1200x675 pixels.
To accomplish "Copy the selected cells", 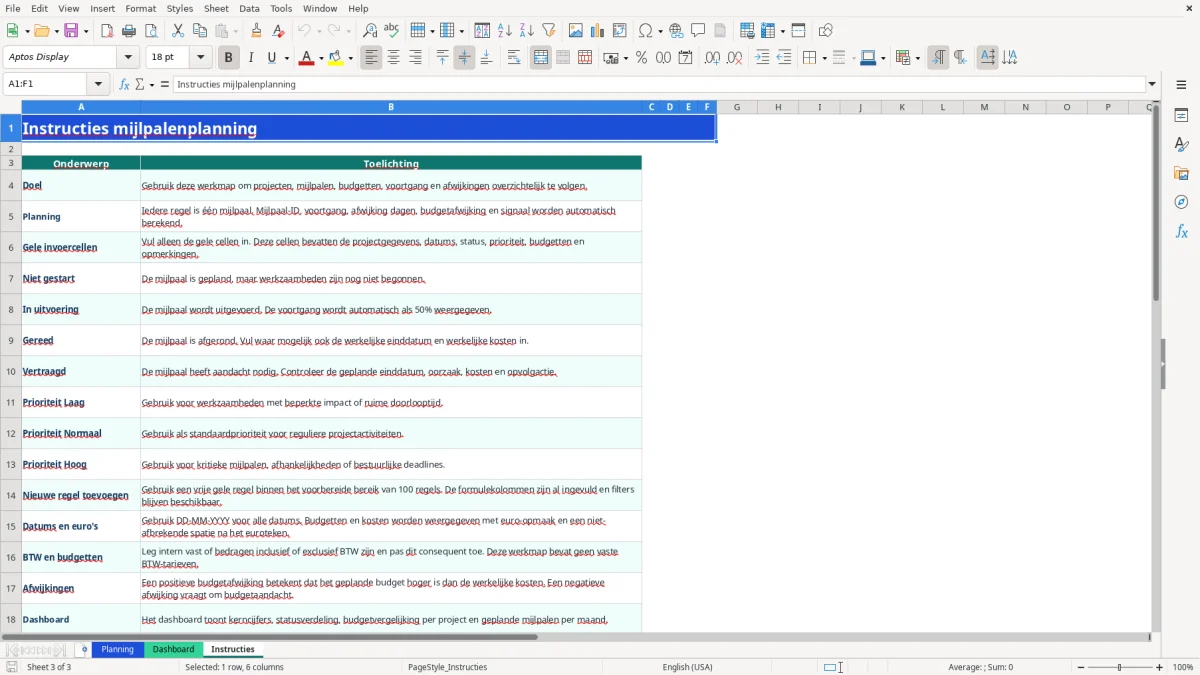I will (x=200, y=31).
